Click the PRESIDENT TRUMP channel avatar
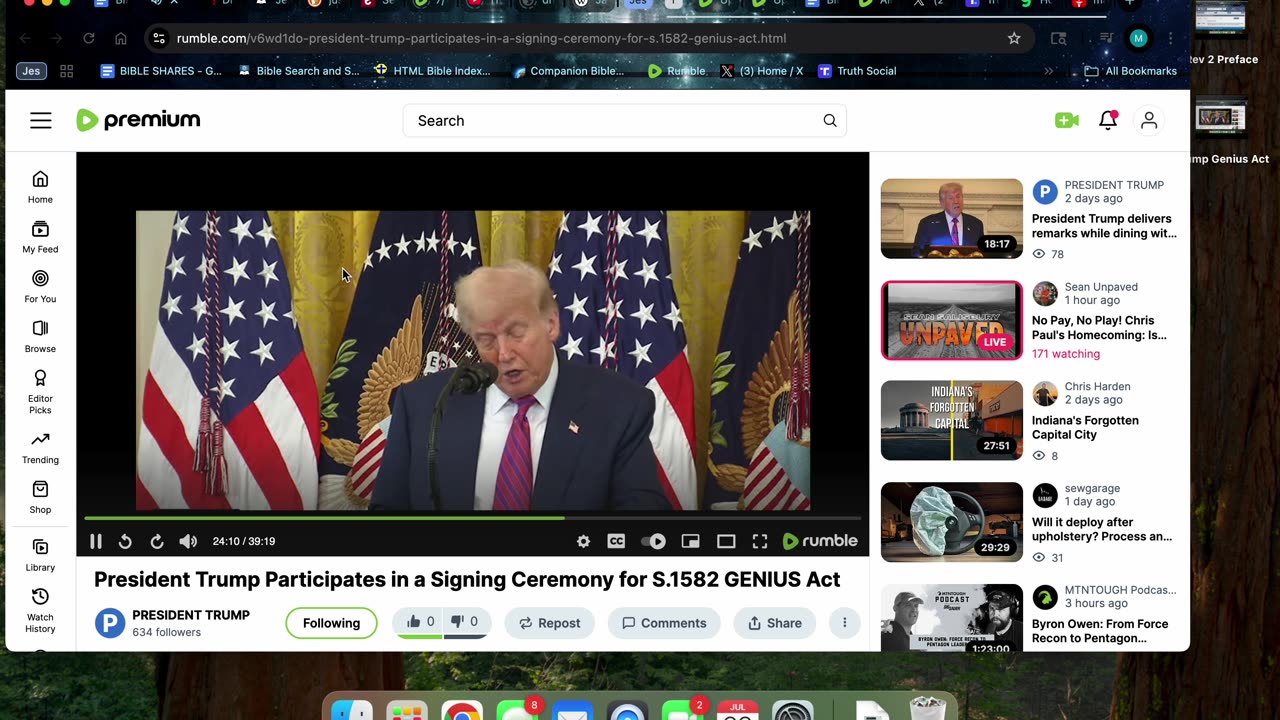This screenshot has height=720, width=1280. (110, 623)
